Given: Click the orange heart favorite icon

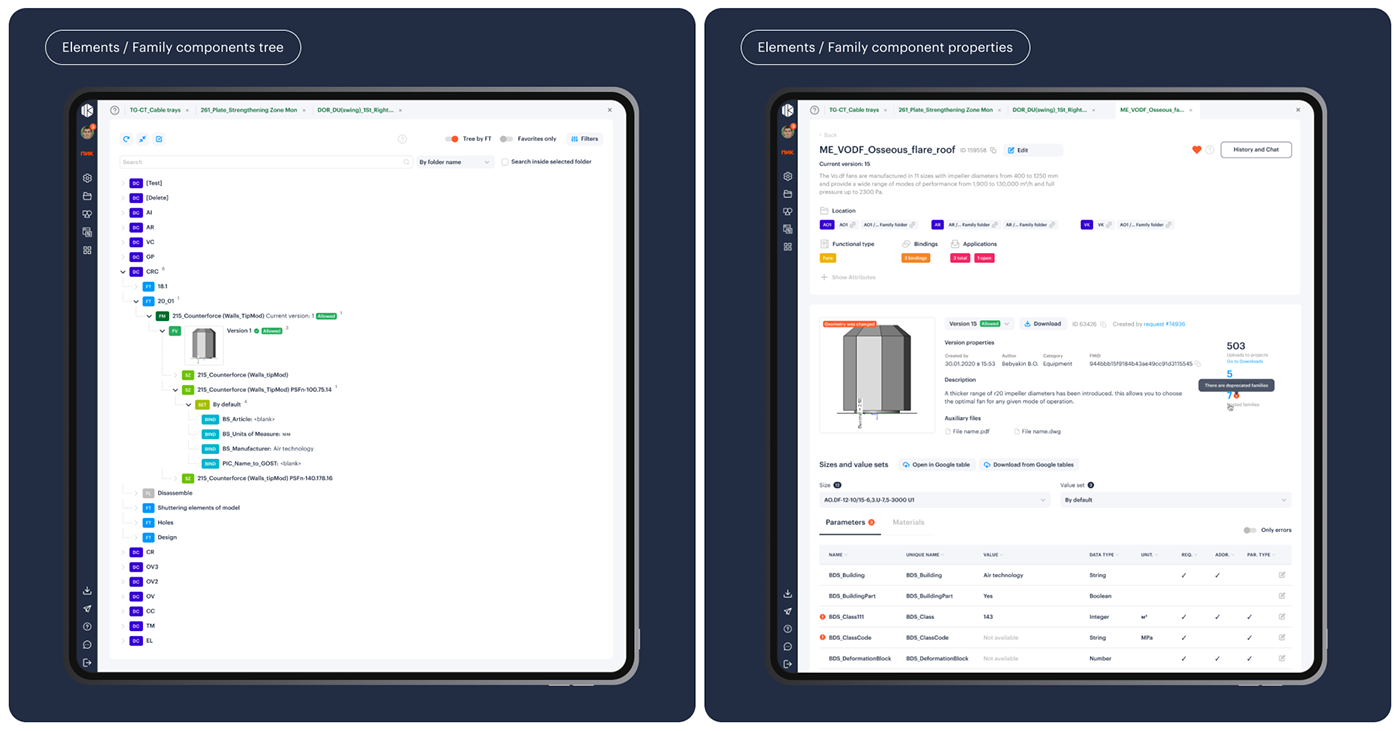Looking at the screenshot, I should click(1196, 150).
